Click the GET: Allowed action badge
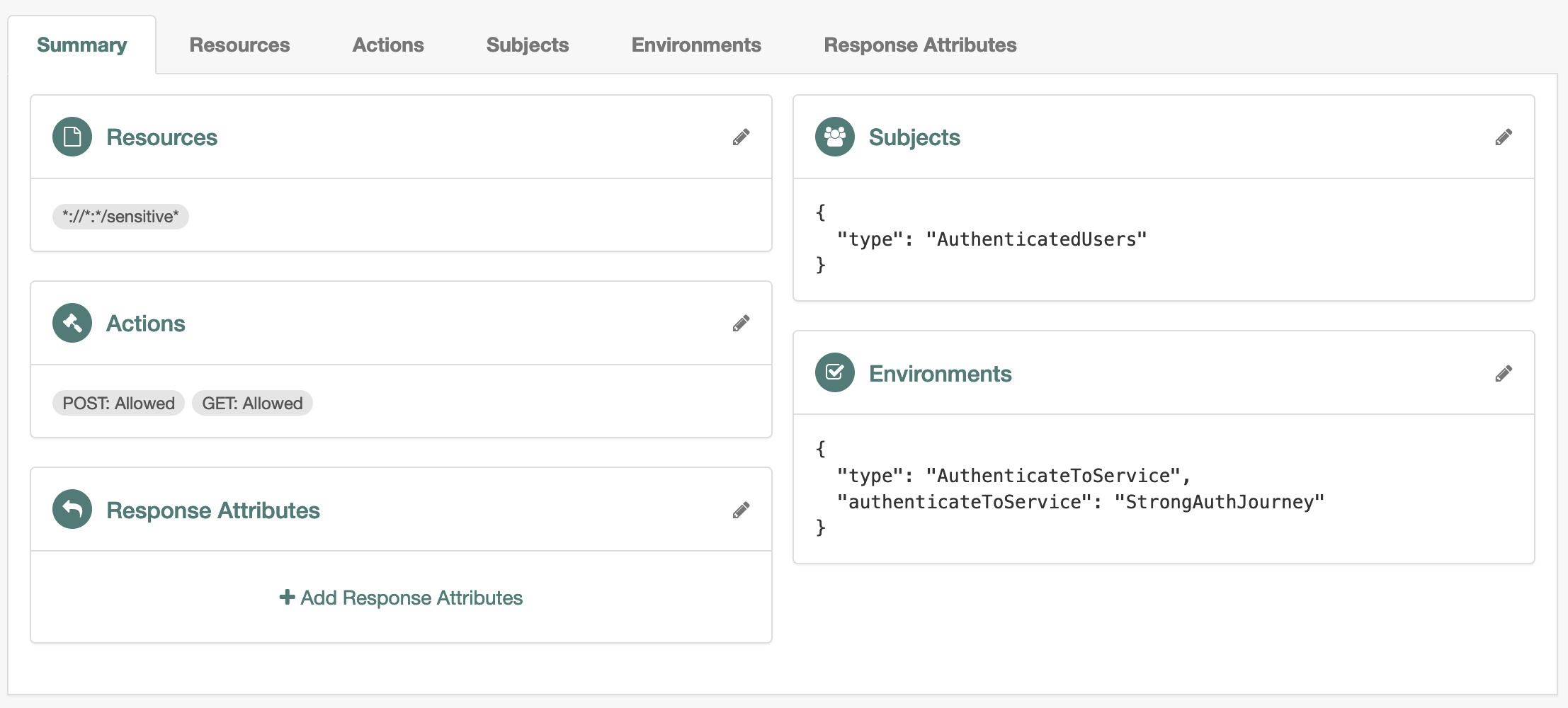 pyautogui.click(x=252, y=404)
